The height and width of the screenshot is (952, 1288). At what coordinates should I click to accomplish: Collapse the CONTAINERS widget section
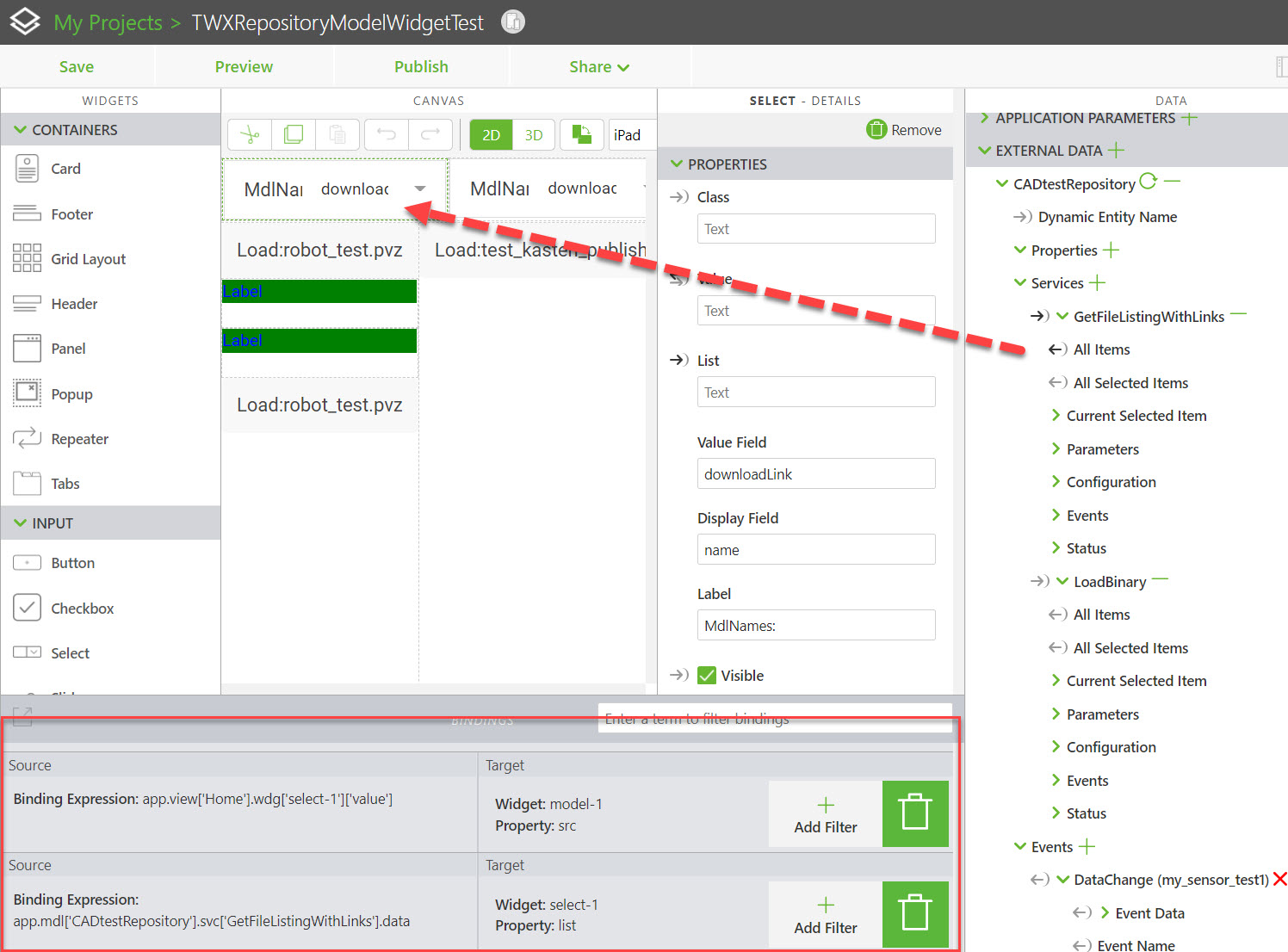[x=21, y=130]
